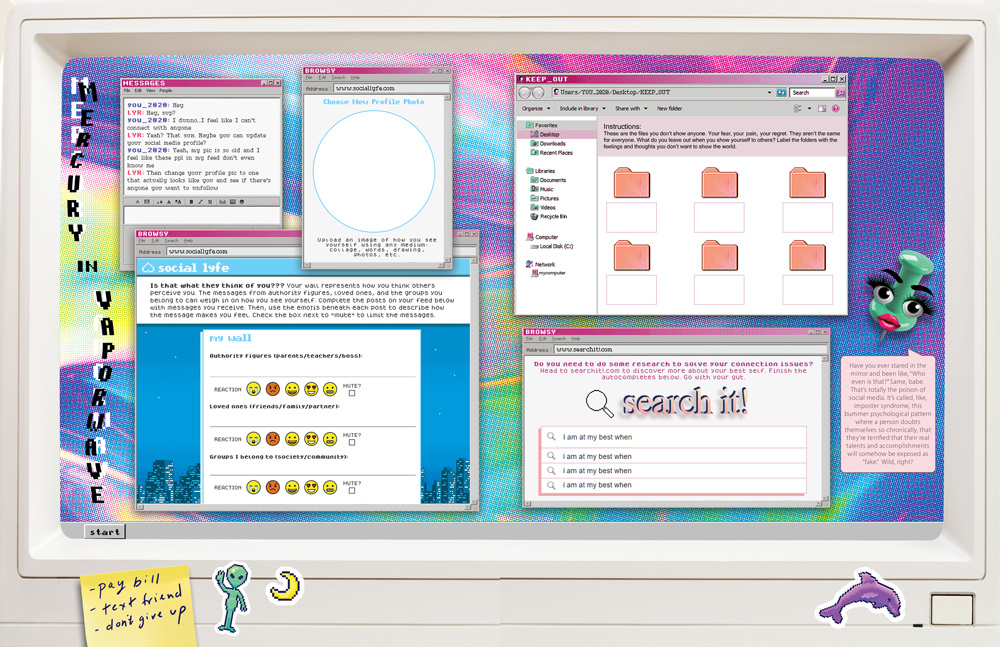Open Recycle Bin in sidebar
Screen dimensions: 1000x647
click(x=549, y=217)
